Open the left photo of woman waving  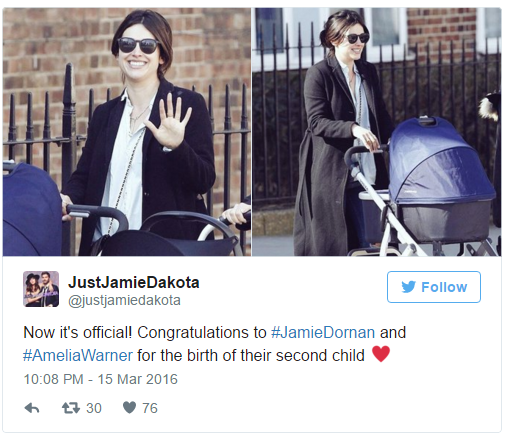coord(127,132)
